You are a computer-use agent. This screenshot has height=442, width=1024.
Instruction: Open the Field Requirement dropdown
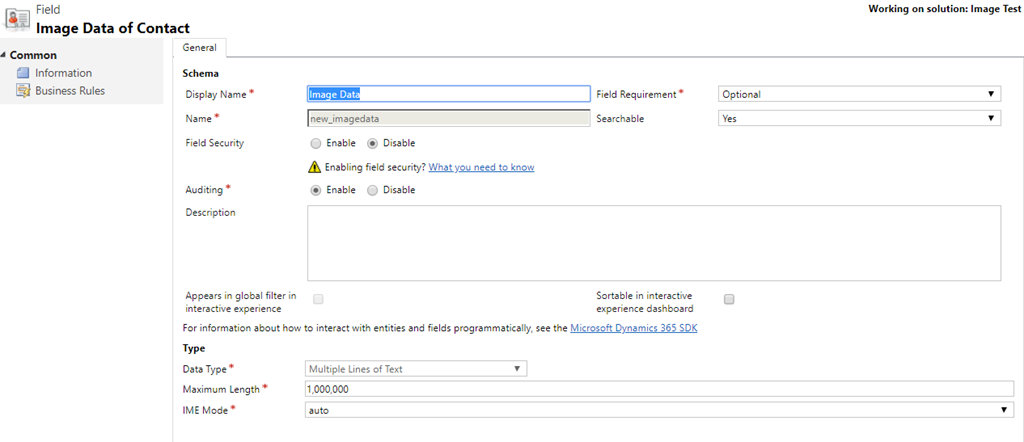859,94
